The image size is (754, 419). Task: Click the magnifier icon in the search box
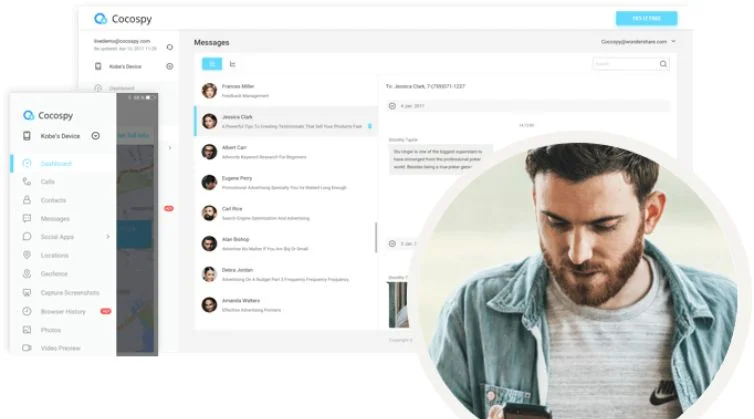pos(663,64)
